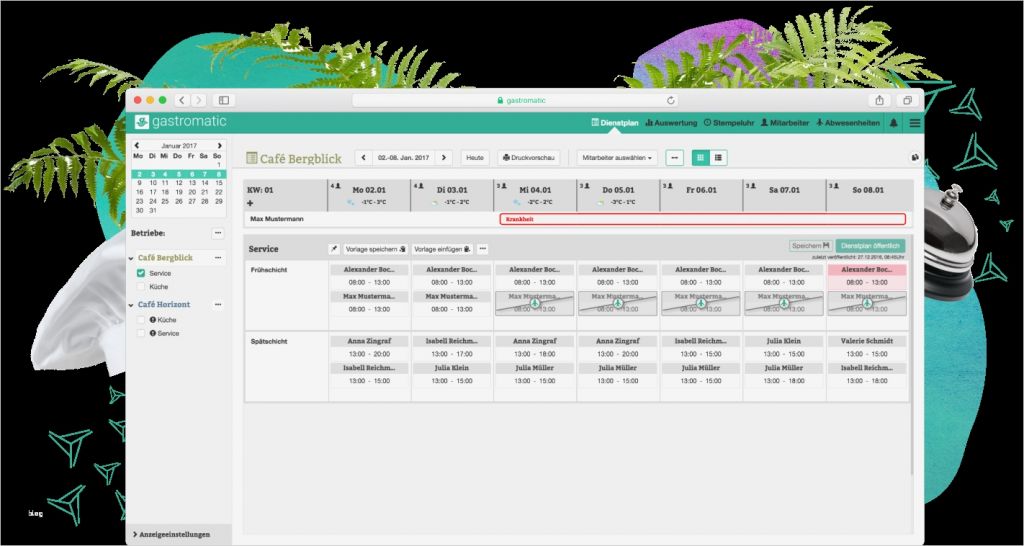The image size is (1024, 546).
Task: Click the pin icon in the Service bar
Action: pos(334,249)
